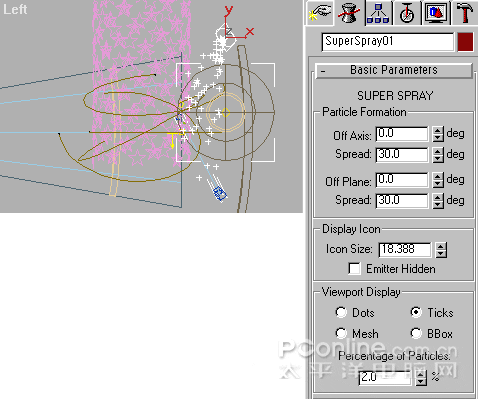Click the Off Plane Spread value field

coord(402,201)
